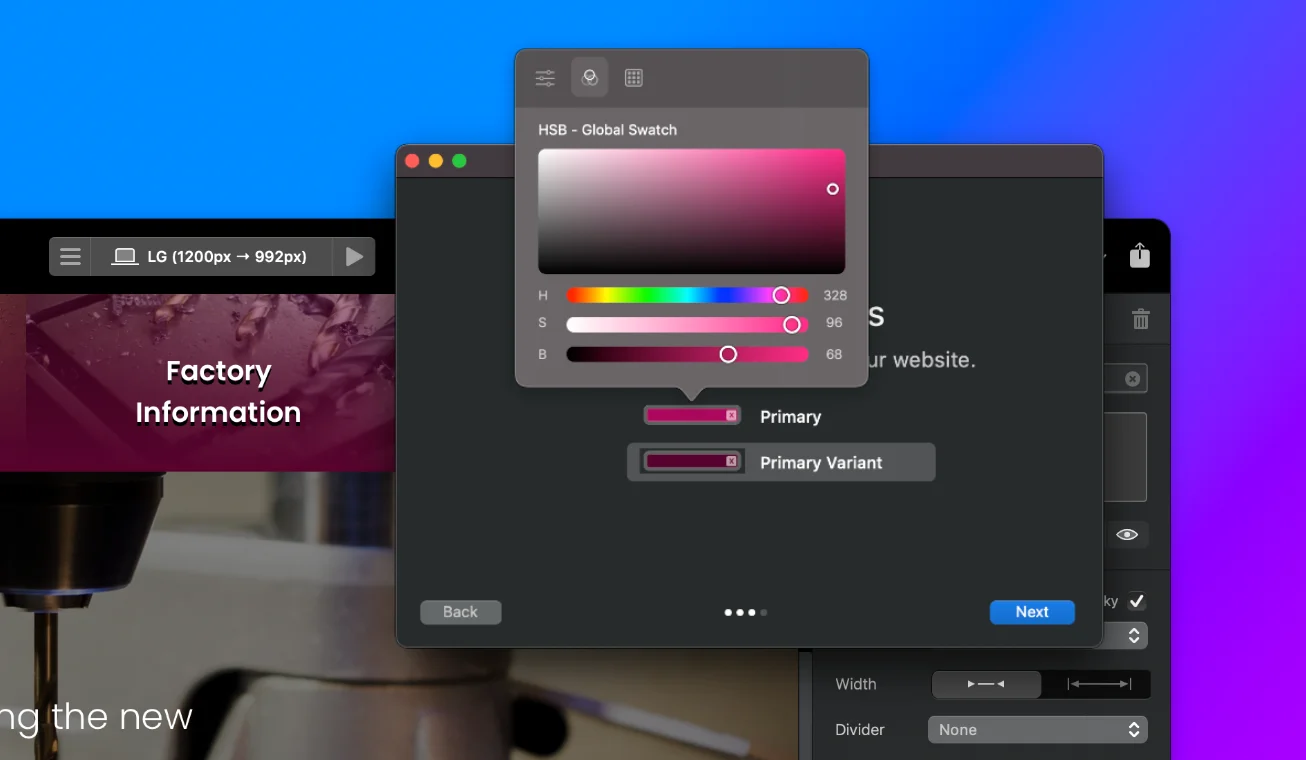Click the inspector preview box

(1124, 457)
